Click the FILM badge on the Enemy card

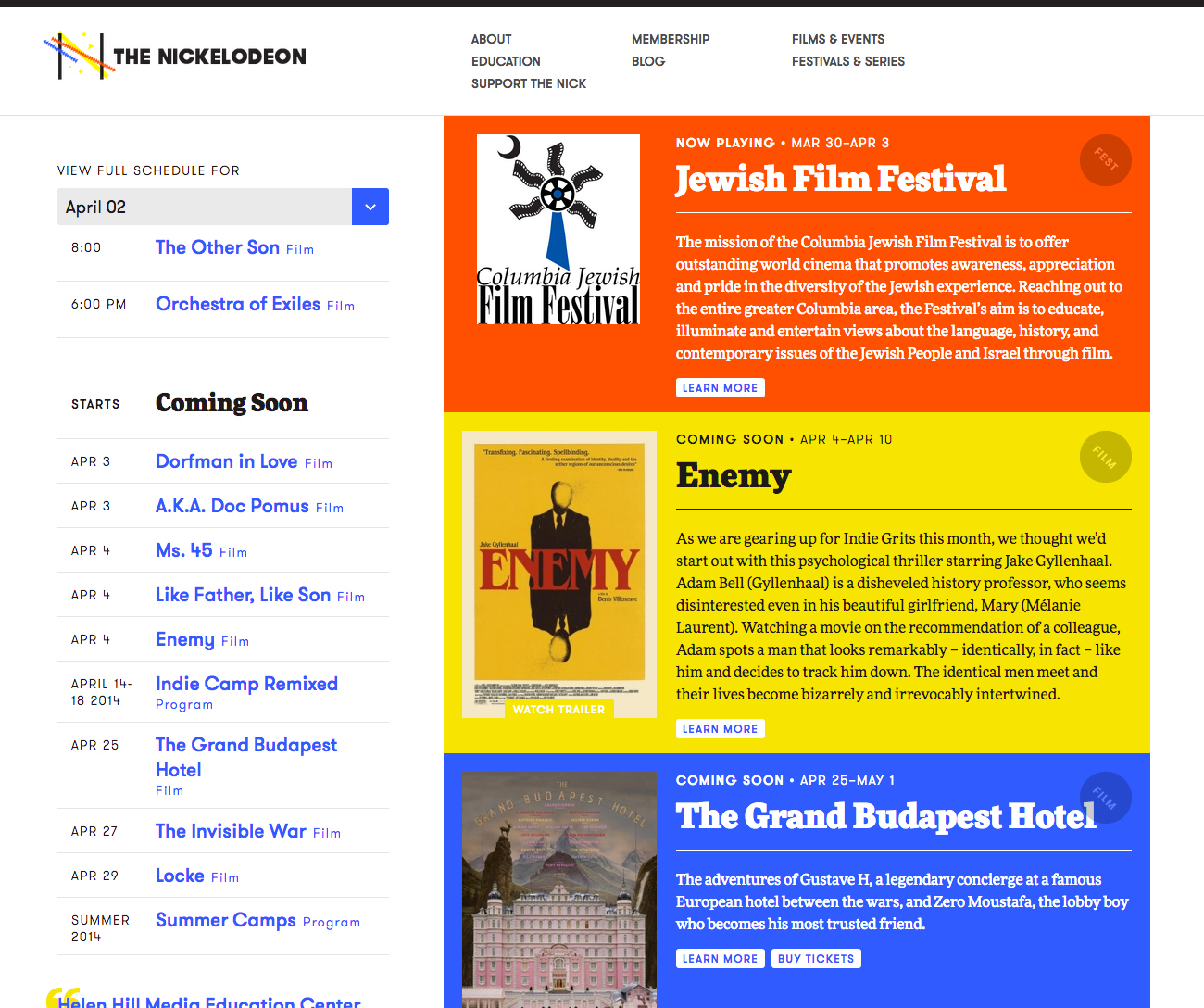pyautogui.click(x=1106, y=457)
